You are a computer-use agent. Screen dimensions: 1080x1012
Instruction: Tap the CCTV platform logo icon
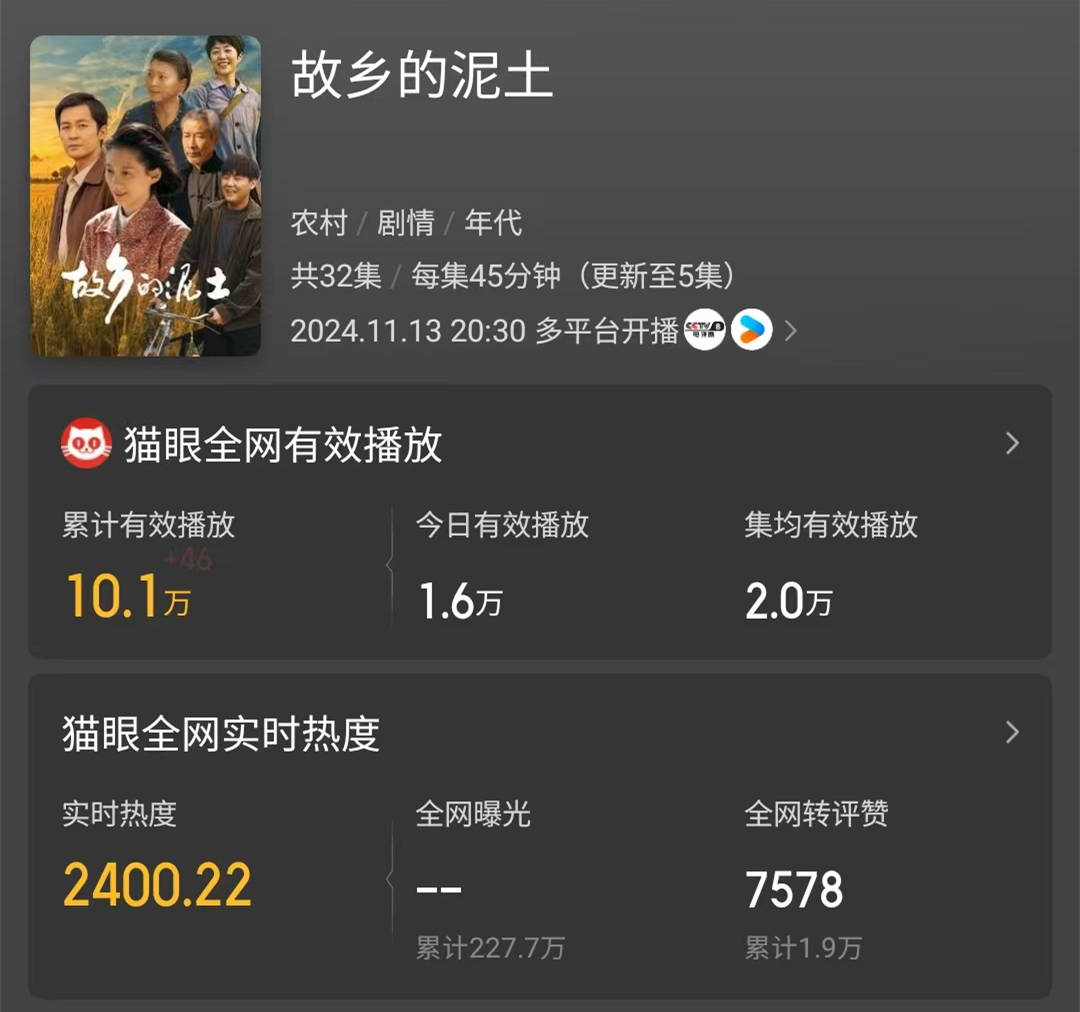tap(704, 330)
